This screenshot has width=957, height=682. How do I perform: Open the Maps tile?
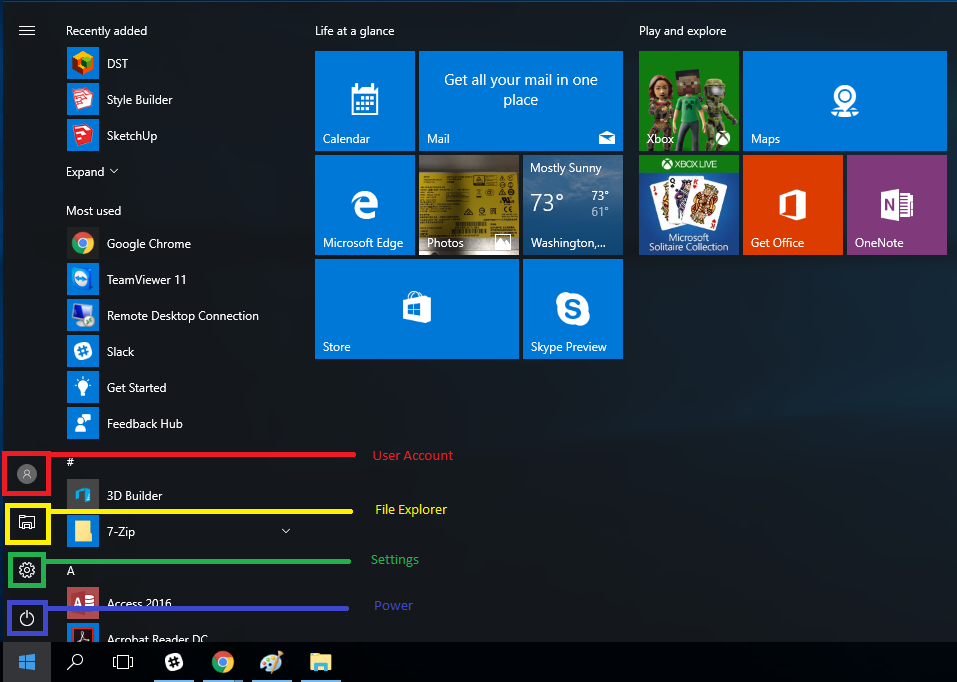coord(845,101)
